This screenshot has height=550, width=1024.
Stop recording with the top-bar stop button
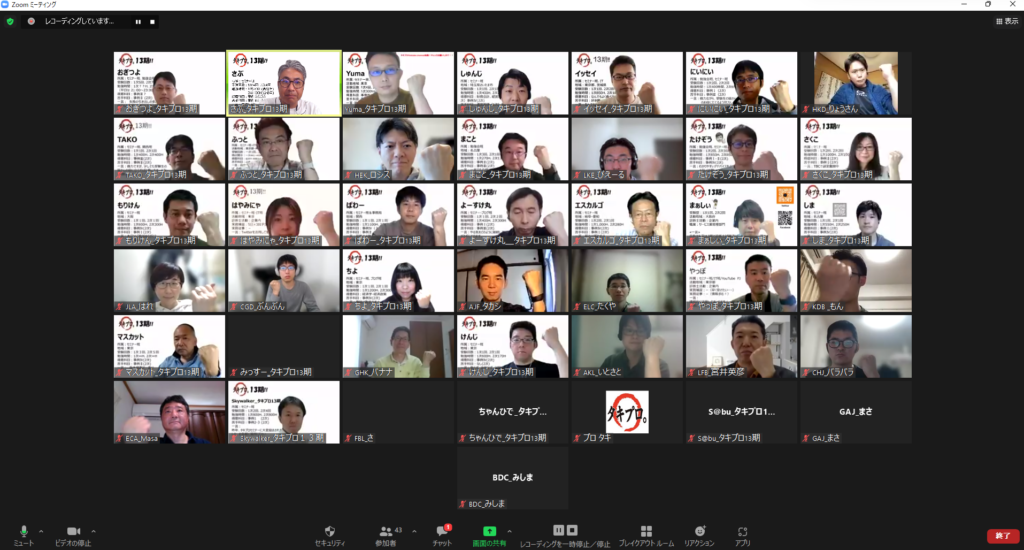(152, 21)
